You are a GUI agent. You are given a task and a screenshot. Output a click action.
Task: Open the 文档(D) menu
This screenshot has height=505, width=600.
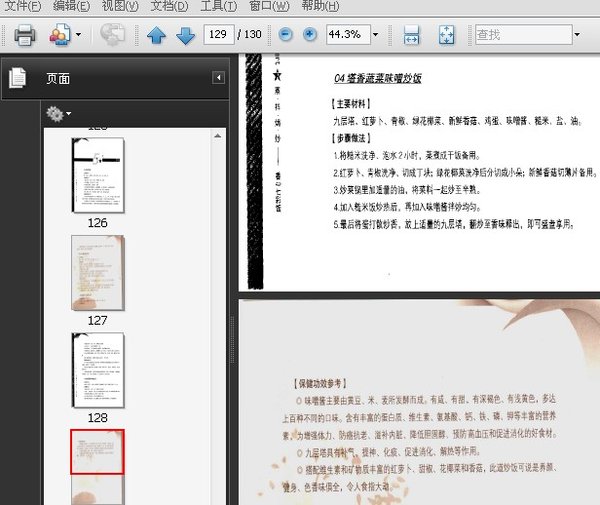(169, 6)
